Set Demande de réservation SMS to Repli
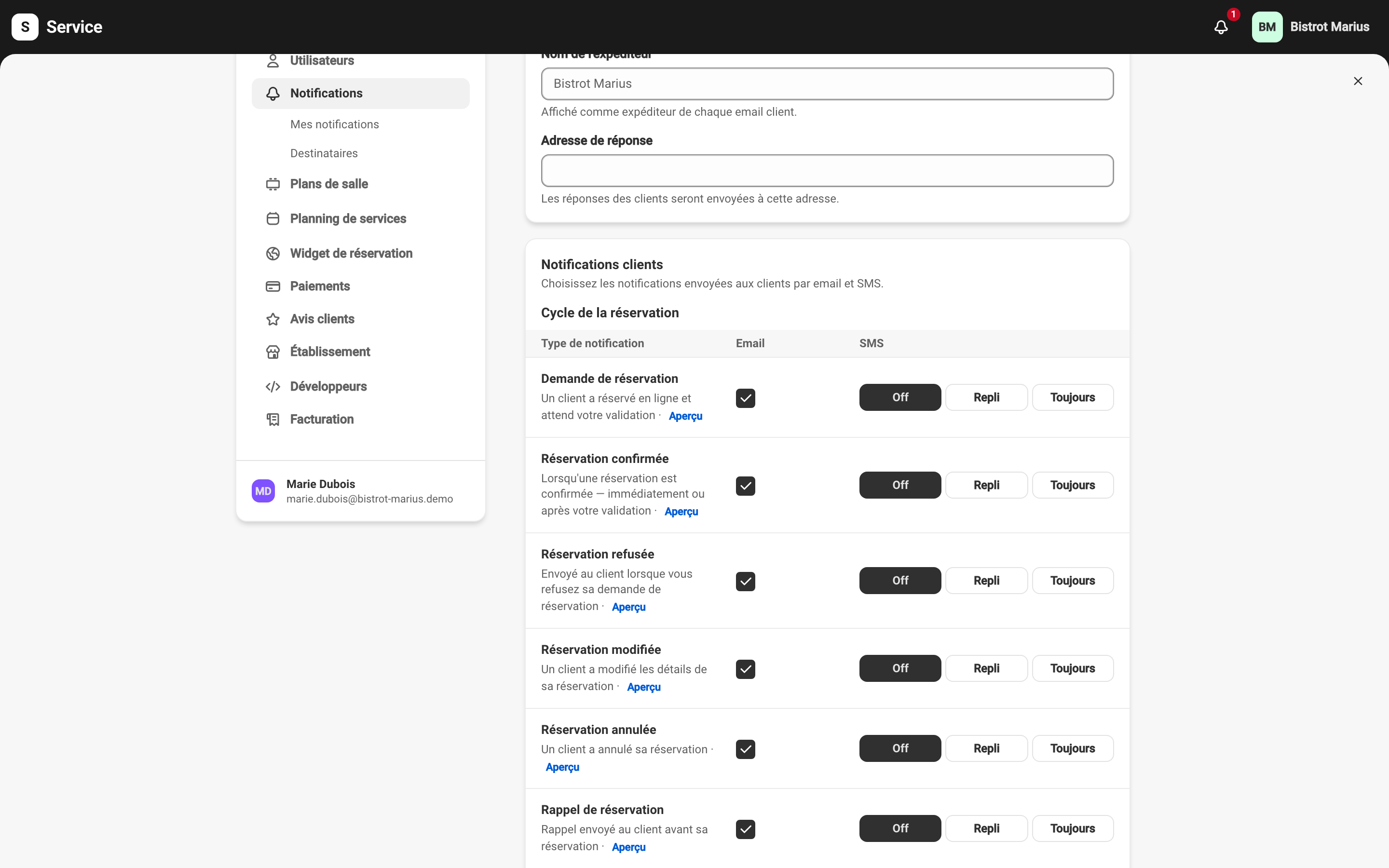 [x=986, y=397]
